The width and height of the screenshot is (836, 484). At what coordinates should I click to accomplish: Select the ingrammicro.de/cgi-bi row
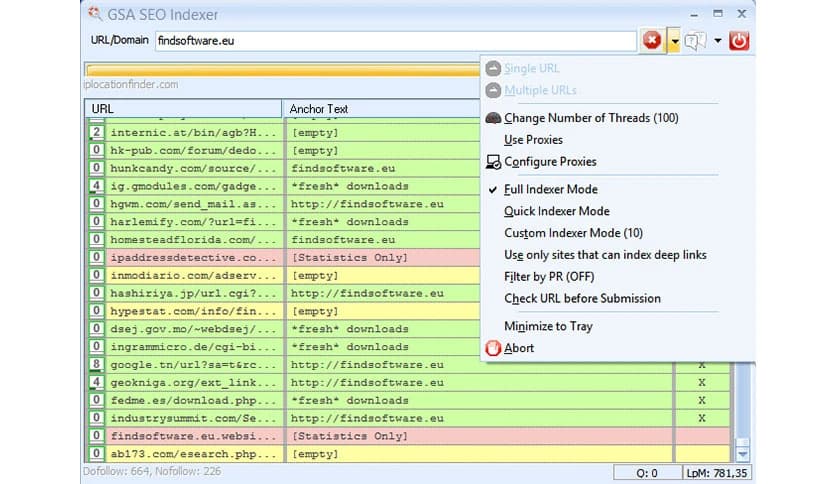(283, 347)
